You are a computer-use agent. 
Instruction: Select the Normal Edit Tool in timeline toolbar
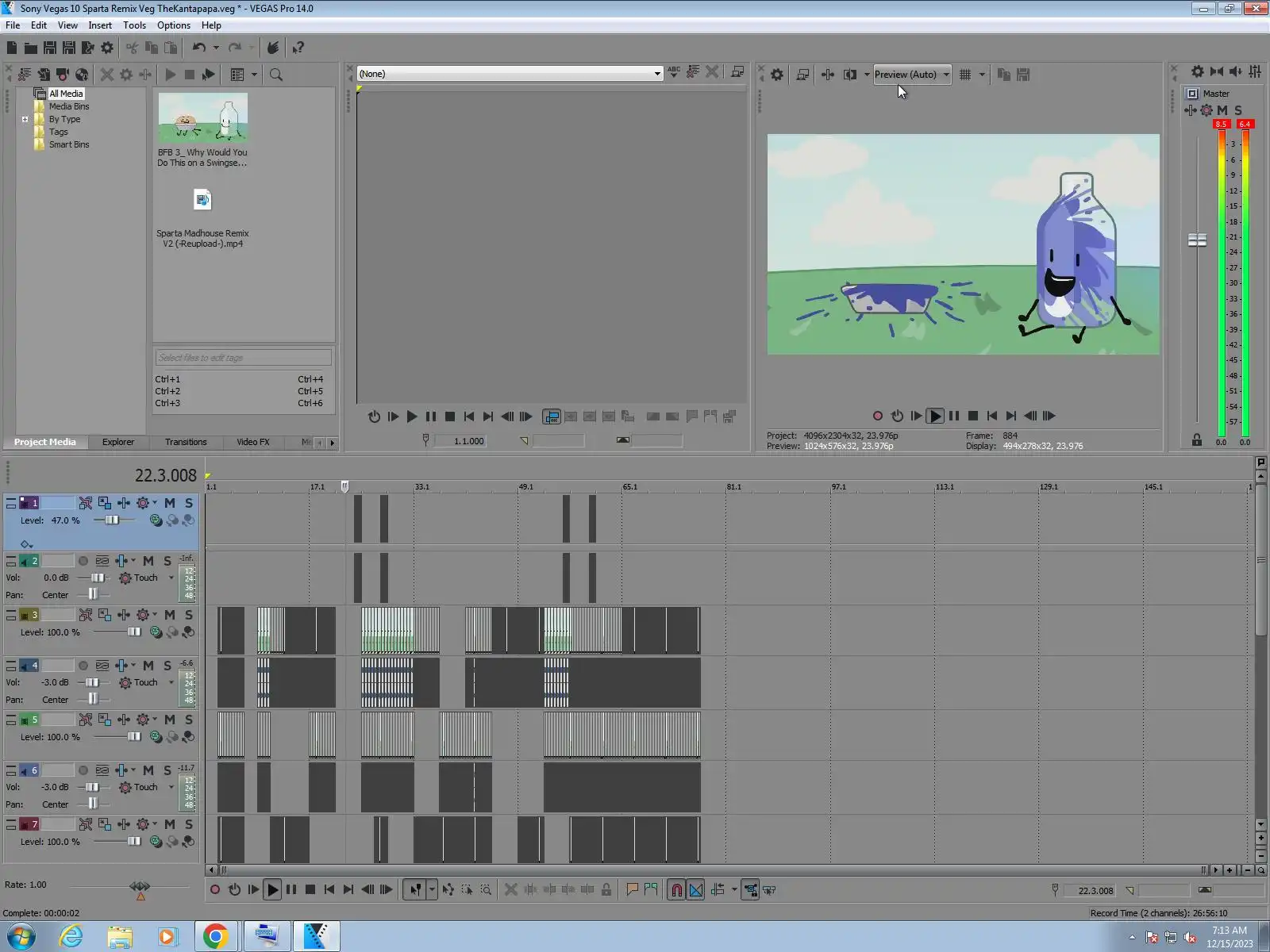tap(415, 890)
